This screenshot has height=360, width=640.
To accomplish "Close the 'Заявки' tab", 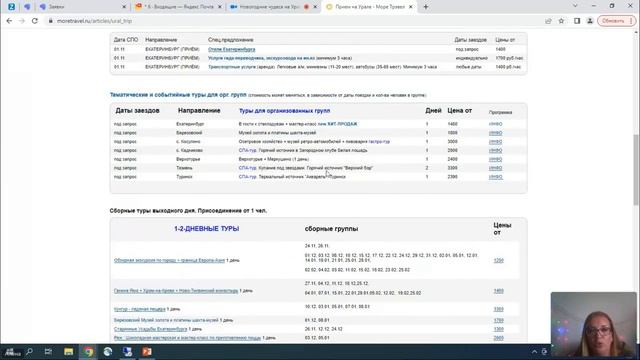I will point(124,7).
